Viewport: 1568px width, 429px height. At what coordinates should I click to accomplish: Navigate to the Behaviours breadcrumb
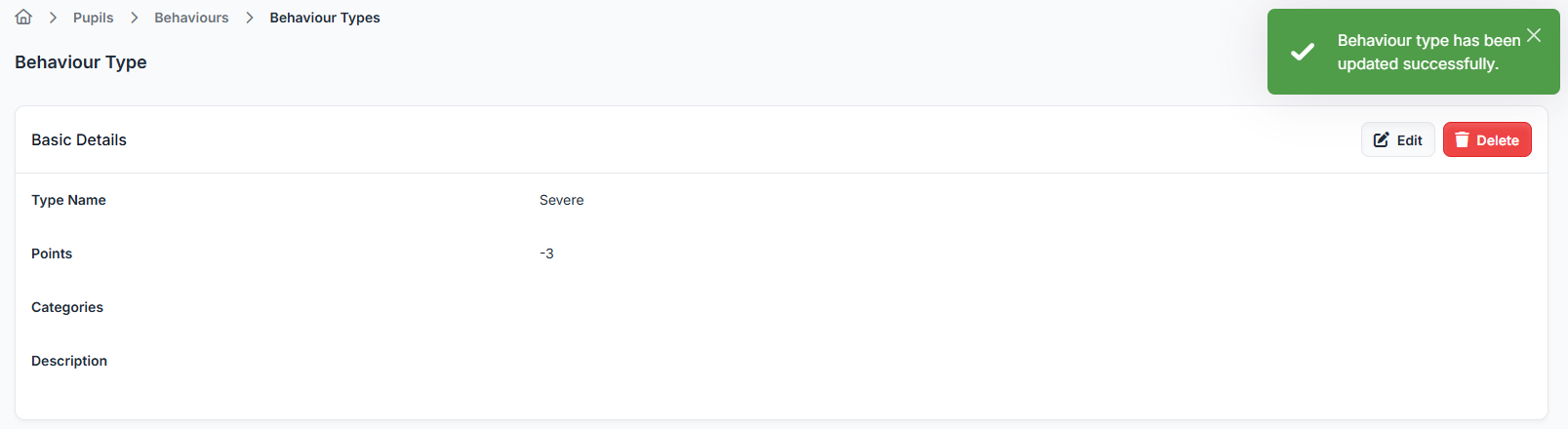(x=191, y=18)
